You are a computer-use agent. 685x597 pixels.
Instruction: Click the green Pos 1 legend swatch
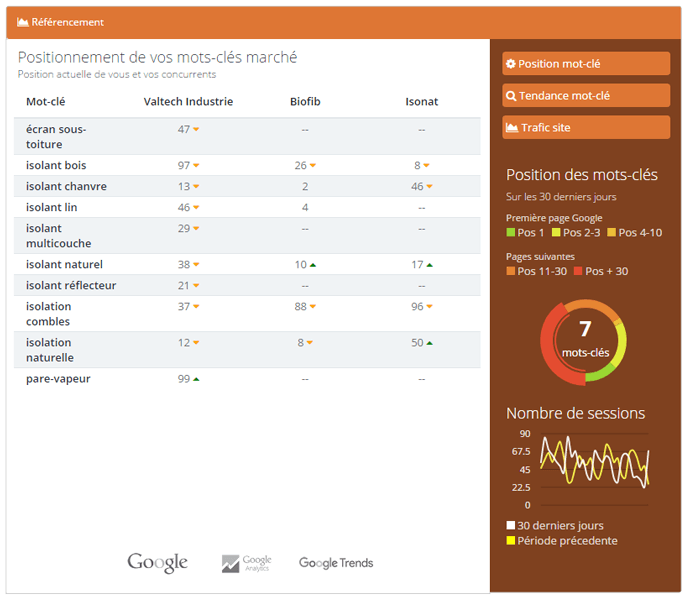[510, 232]
